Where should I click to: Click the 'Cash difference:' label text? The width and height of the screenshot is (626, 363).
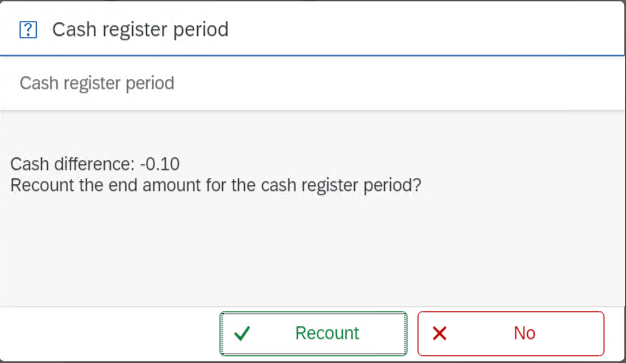click(x=73, y=164)
